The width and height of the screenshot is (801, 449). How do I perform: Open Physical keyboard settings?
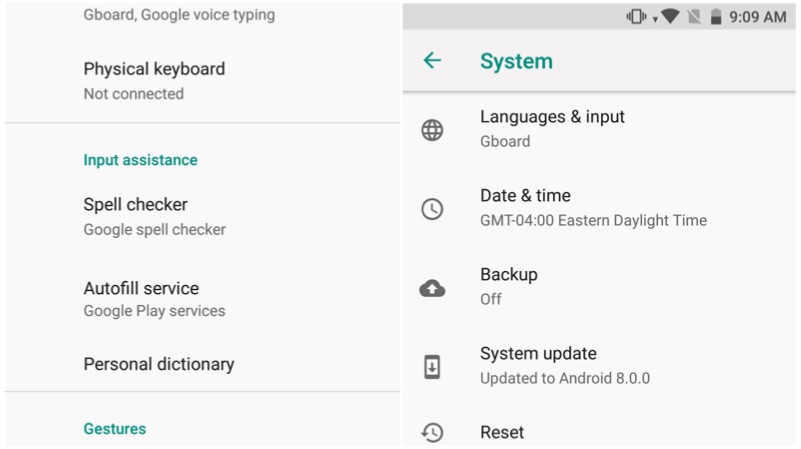(x=154, y=80)
